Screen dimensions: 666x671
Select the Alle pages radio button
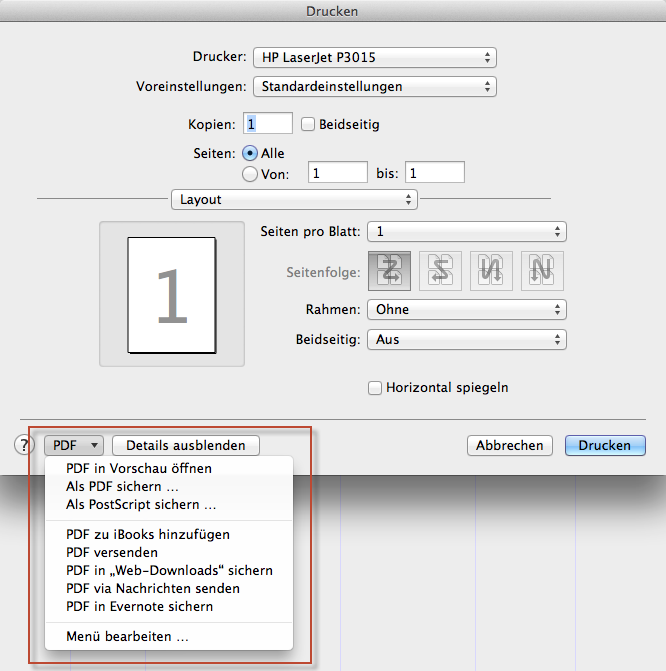pyautogui.click(x=250, y=154)
